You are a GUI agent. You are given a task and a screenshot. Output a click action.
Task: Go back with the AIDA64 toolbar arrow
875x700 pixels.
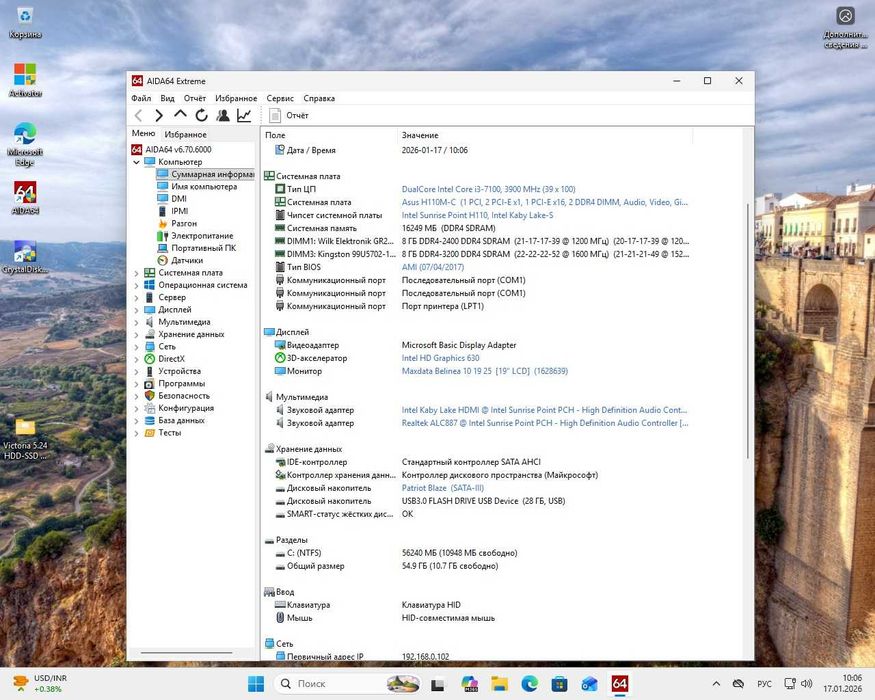138,116
